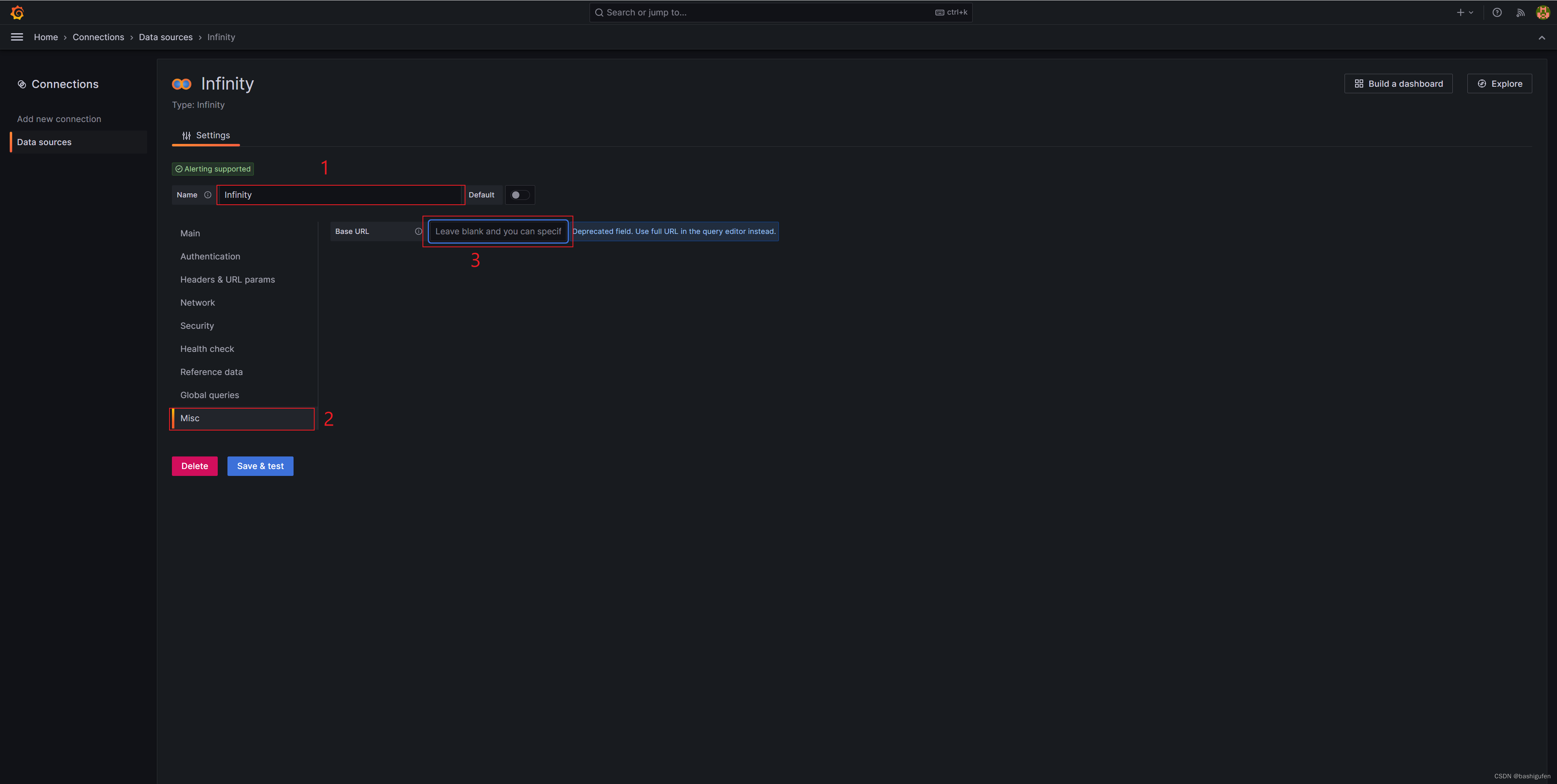The image size is (1557, 784).
Task: Open the hamburger navigation menu
Action: [17, 37]
